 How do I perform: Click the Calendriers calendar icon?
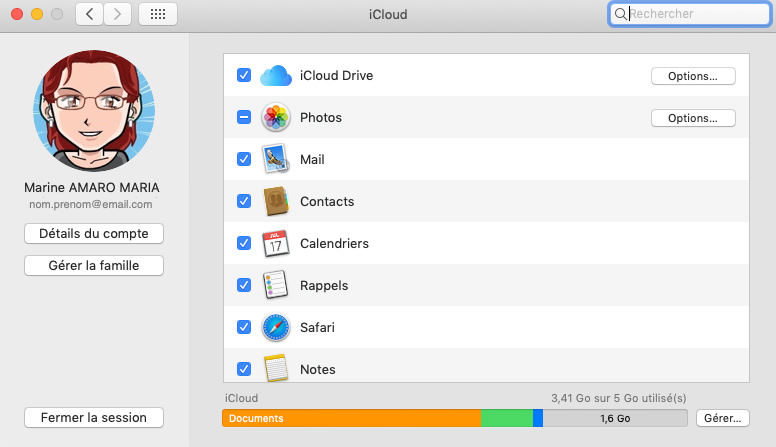click(276, 243)
